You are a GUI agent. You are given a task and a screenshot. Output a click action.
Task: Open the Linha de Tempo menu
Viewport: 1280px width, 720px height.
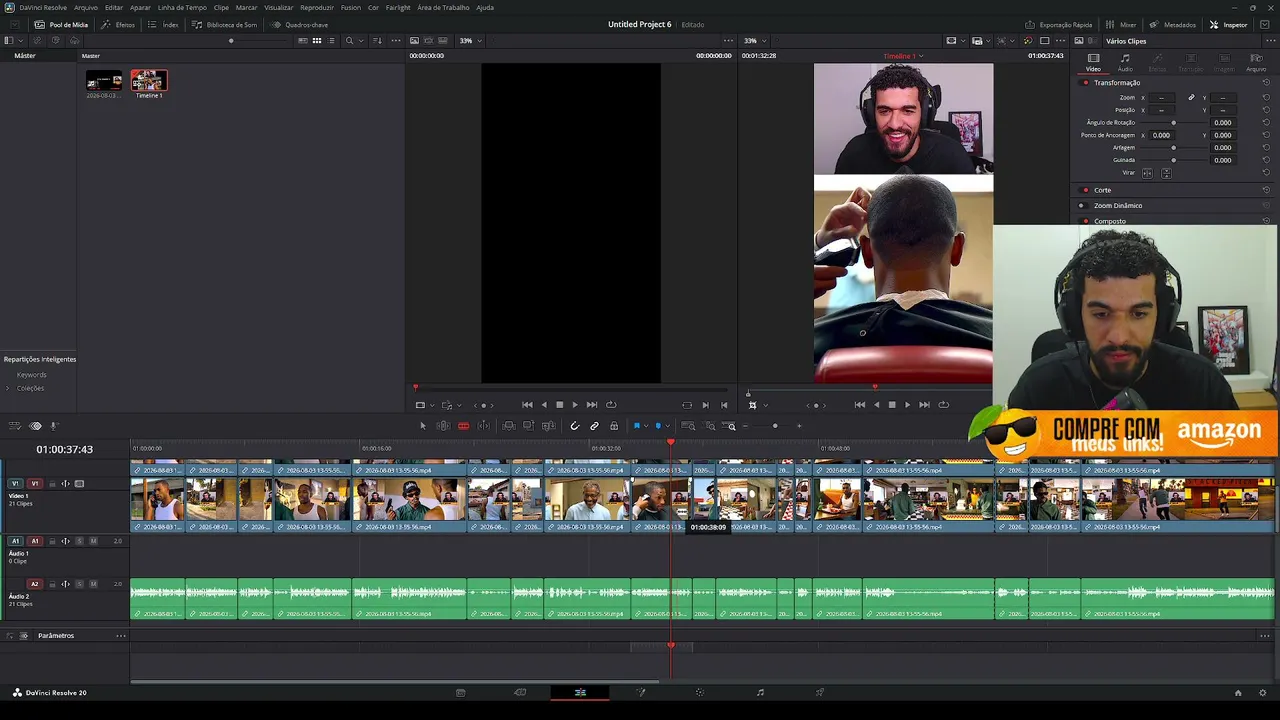(x=182, y=7)
